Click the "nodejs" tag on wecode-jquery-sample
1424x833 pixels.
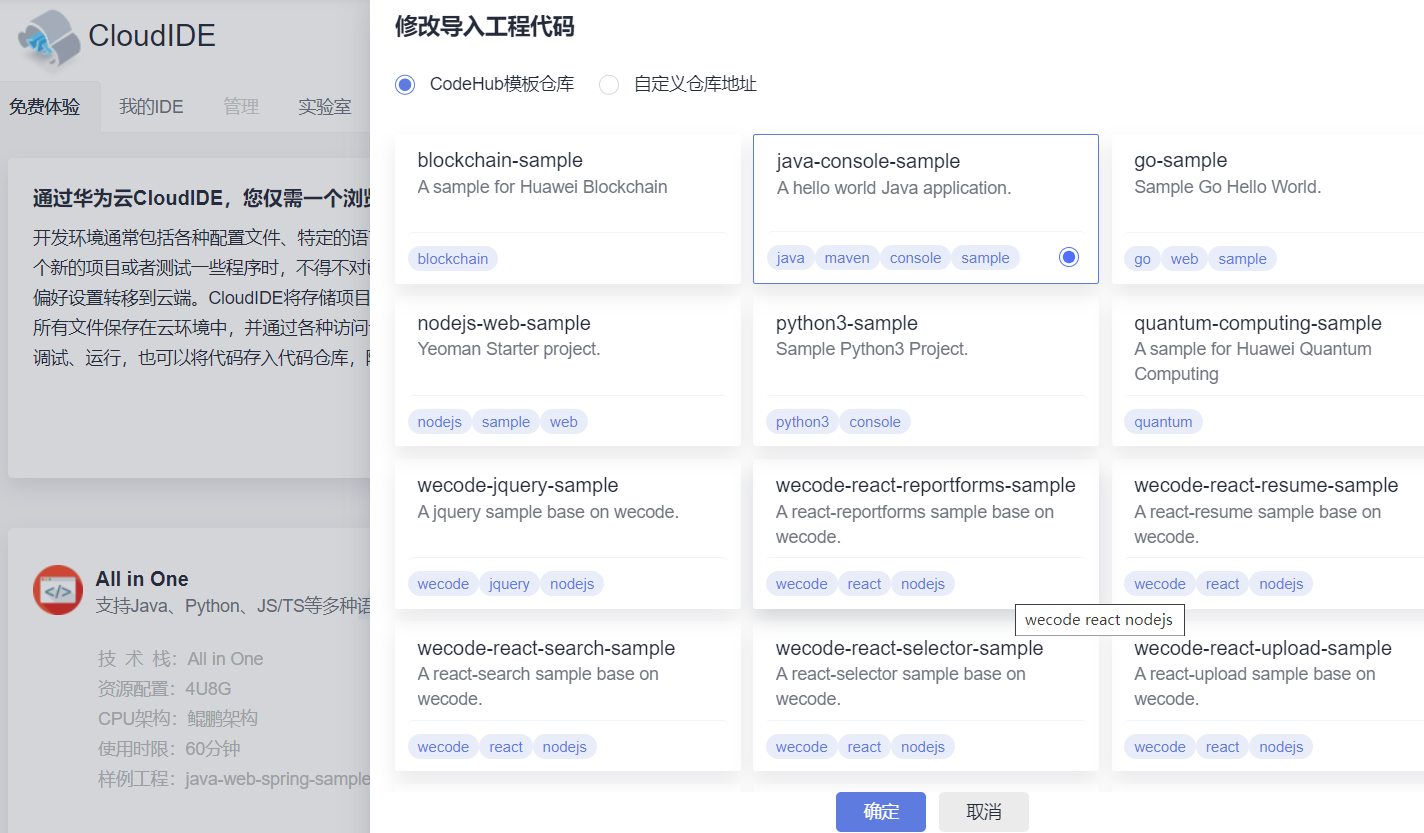pyautogui.click(x=572, y=584)
